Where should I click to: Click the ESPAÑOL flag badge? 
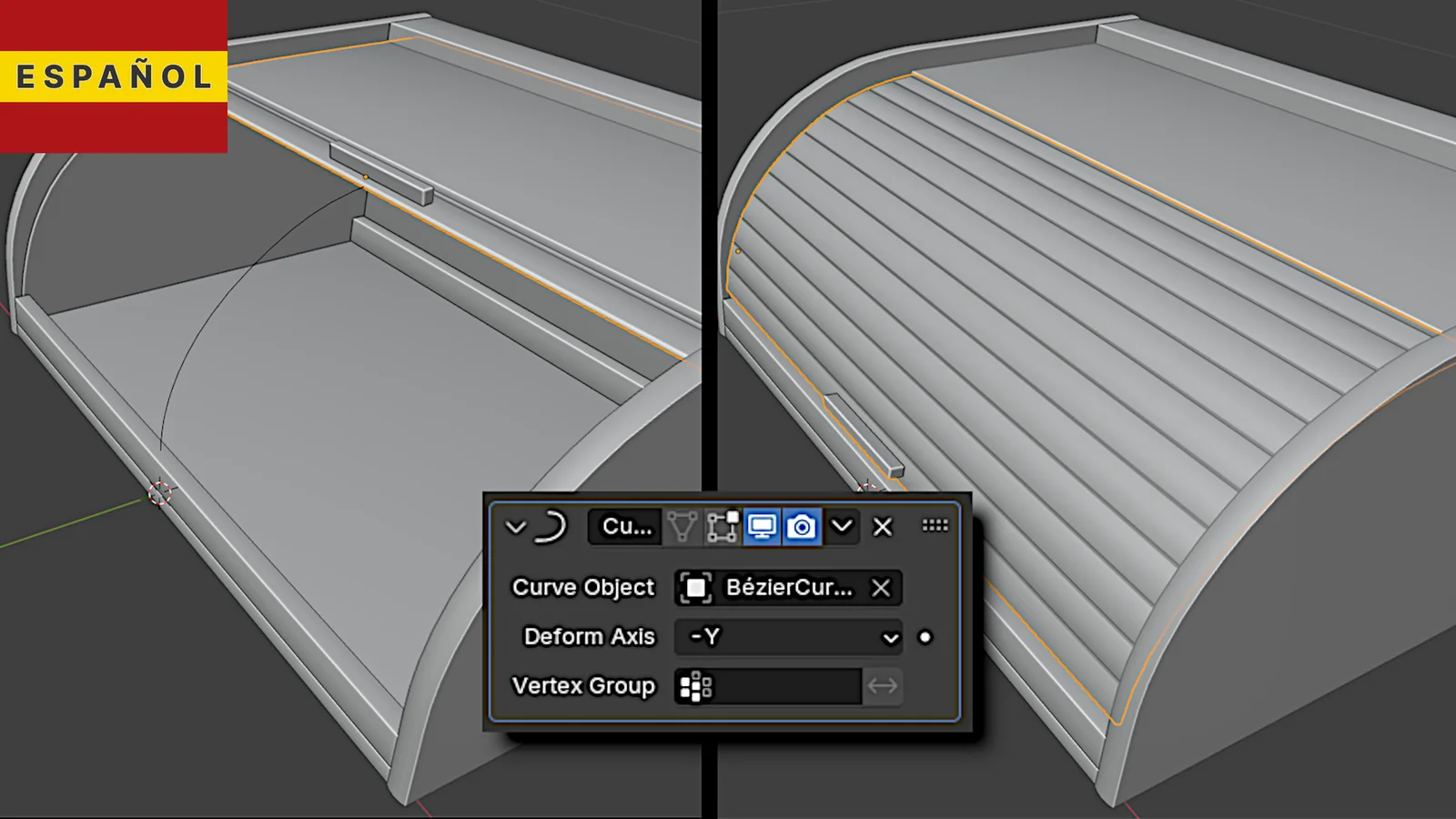coord(114,76)
